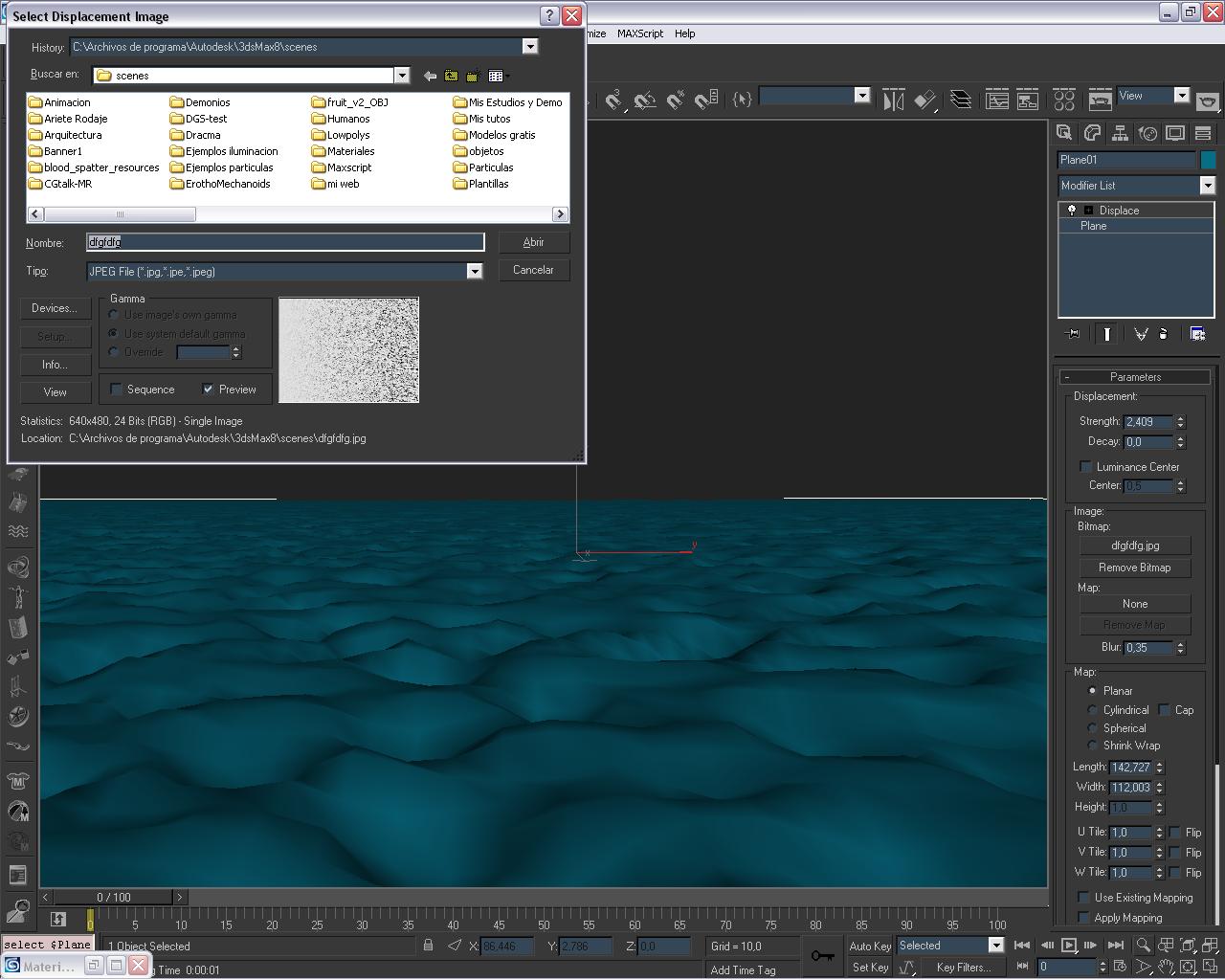Uncheck the Preview checkbox
Screen dimensions: 1225x980
[x=208, y=390]
